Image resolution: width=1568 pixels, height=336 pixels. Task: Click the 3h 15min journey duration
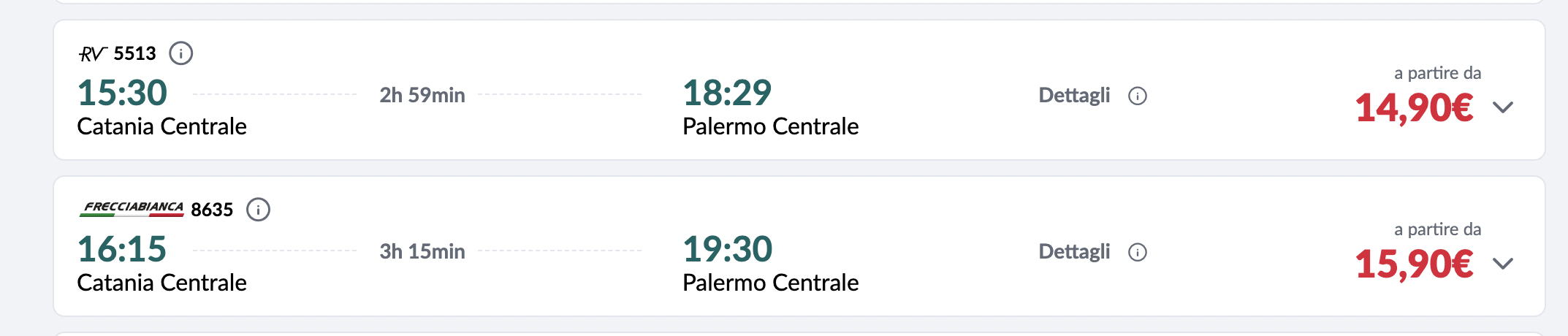coord(422,251)
